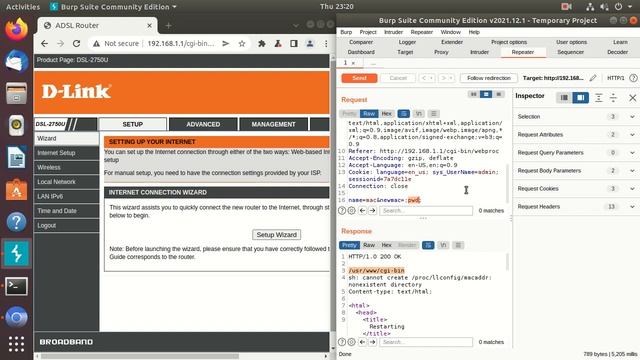The width and height of the screenshot is (640, 360).
Task: Open Chrome three-dot menu
Action: click(x=326, y=43)
